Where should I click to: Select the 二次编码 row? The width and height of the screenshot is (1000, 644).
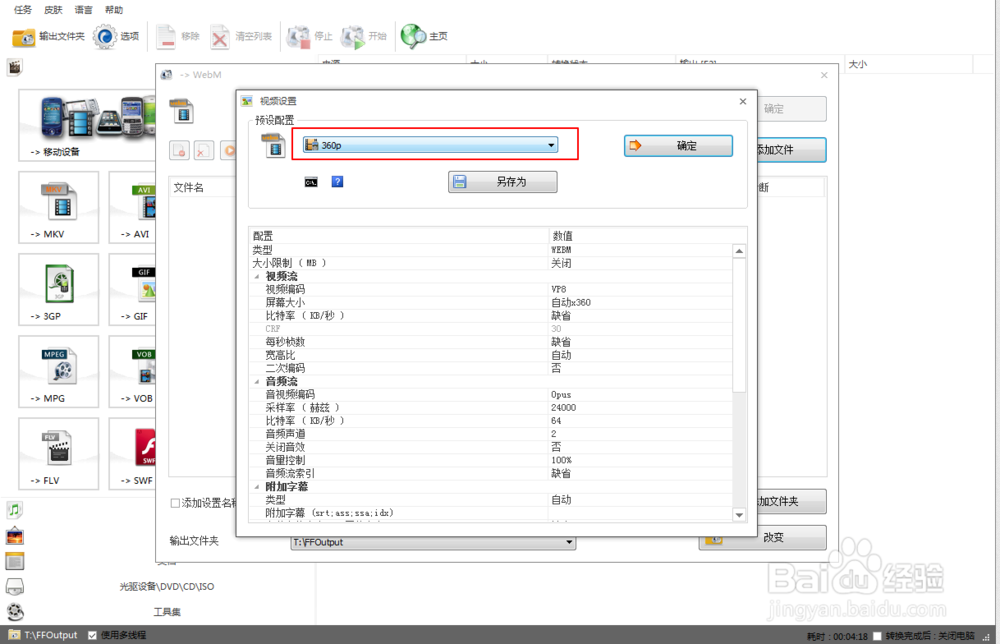(491, 369)
